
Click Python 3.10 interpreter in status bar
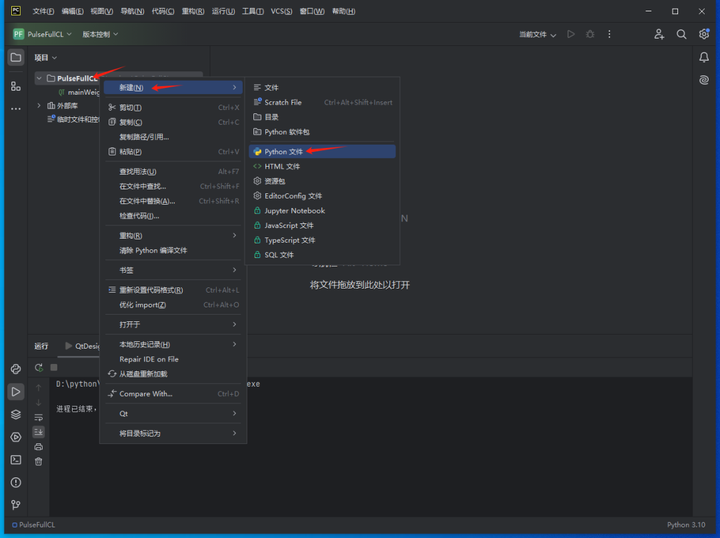(686, 525)
